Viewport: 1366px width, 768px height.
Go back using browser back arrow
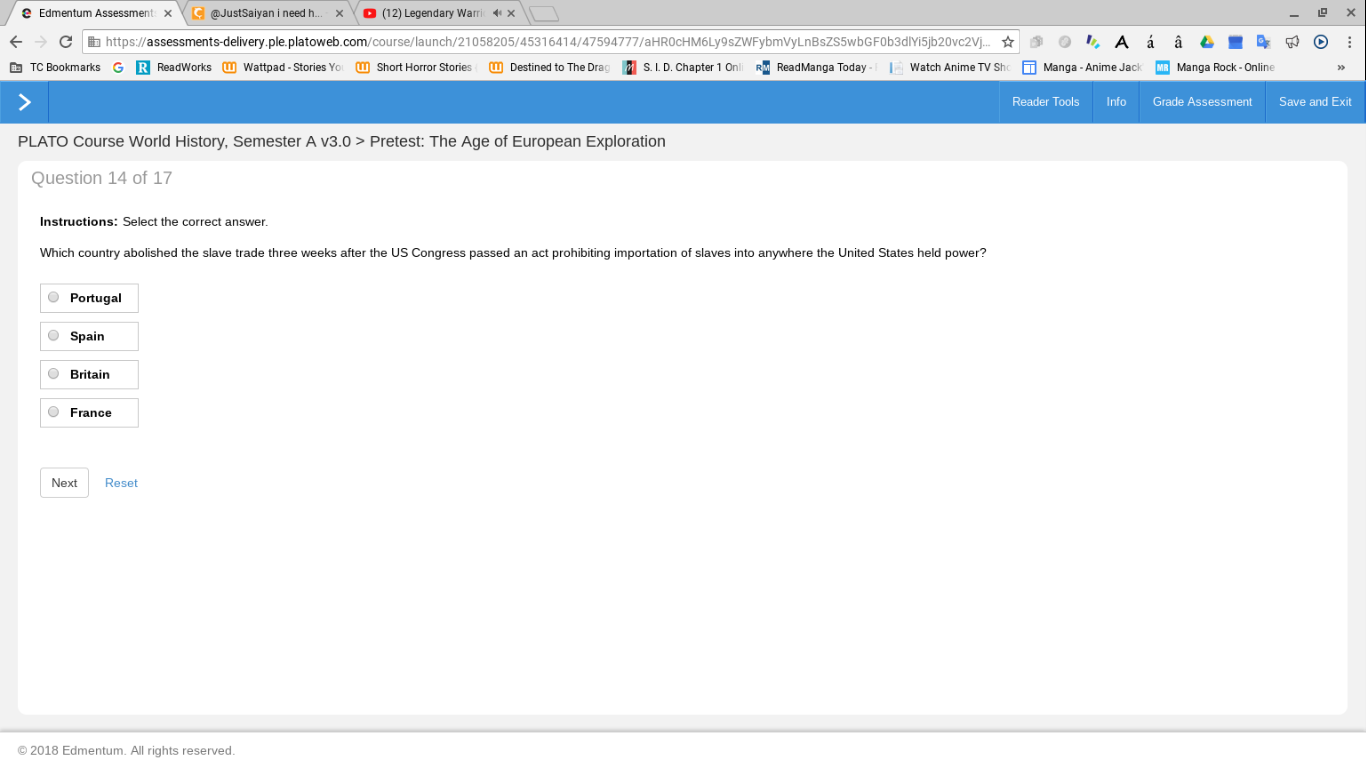pos(16,42)
